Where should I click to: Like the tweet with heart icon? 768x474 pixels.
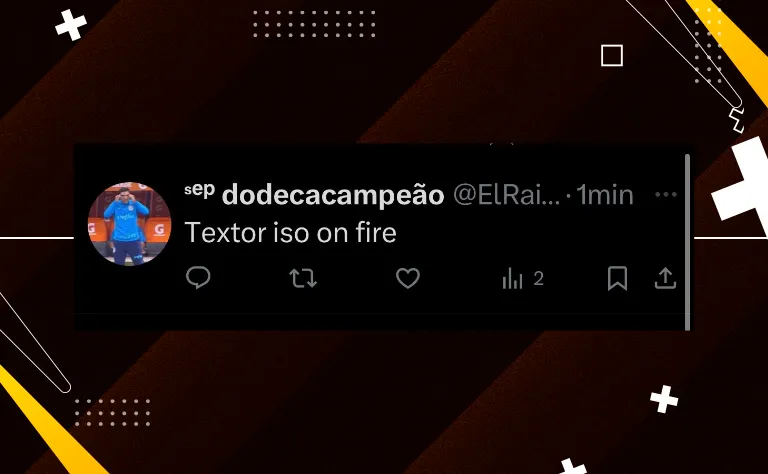tap(408, 278)
